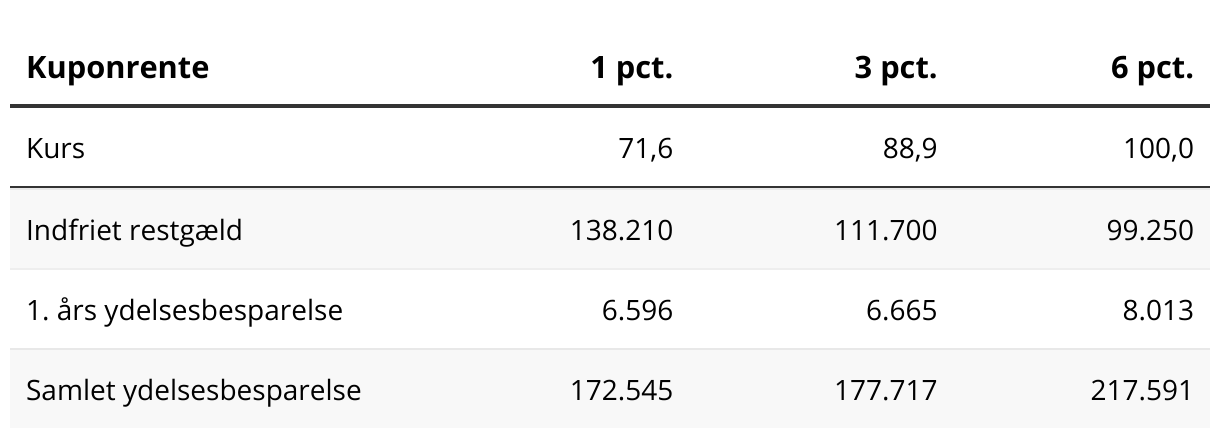Click the Kuponrente column header
1220x438 pixels.
click(x=118, y=68)
